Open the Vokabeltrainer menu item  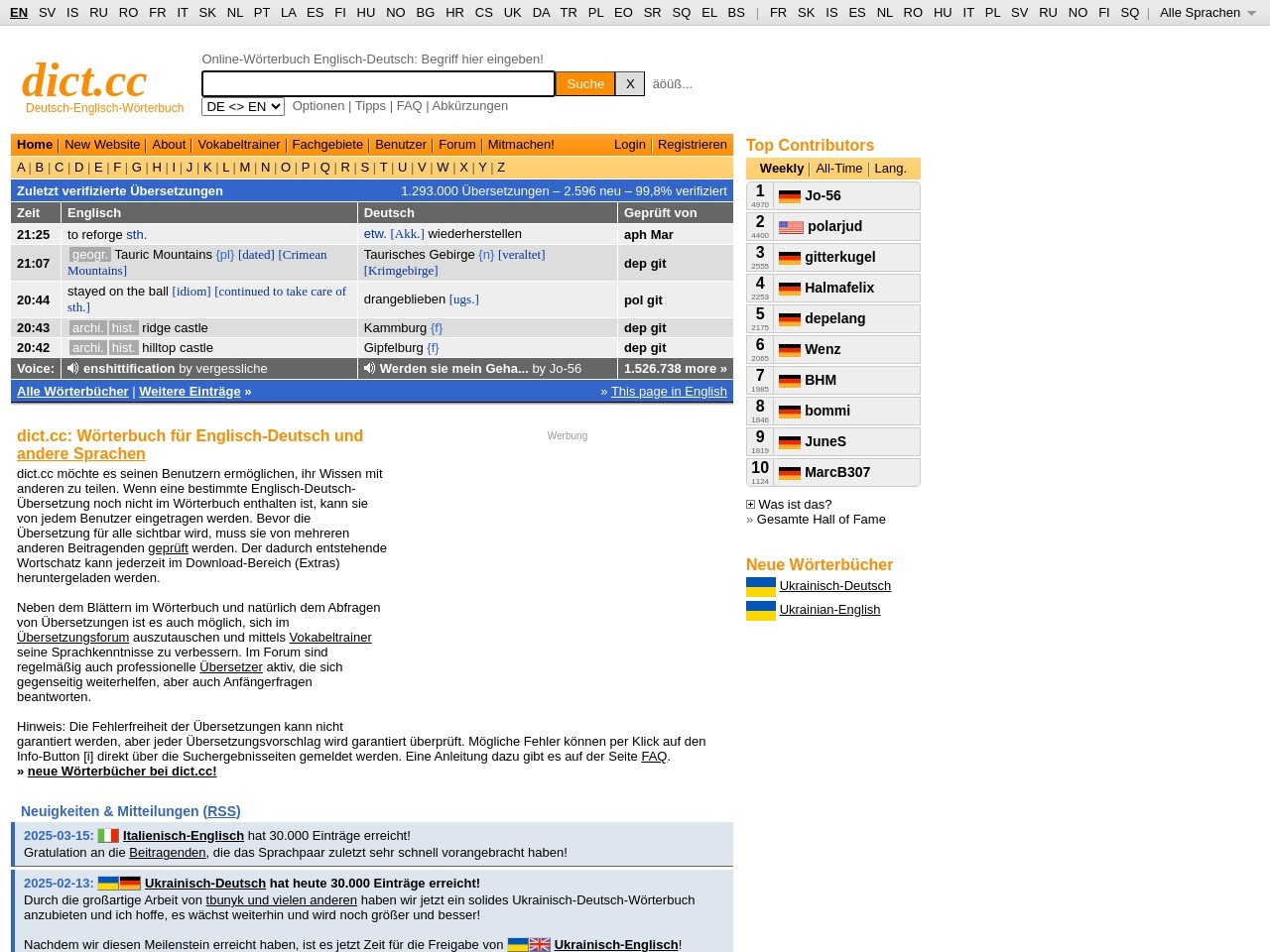(x=239, y=145)
